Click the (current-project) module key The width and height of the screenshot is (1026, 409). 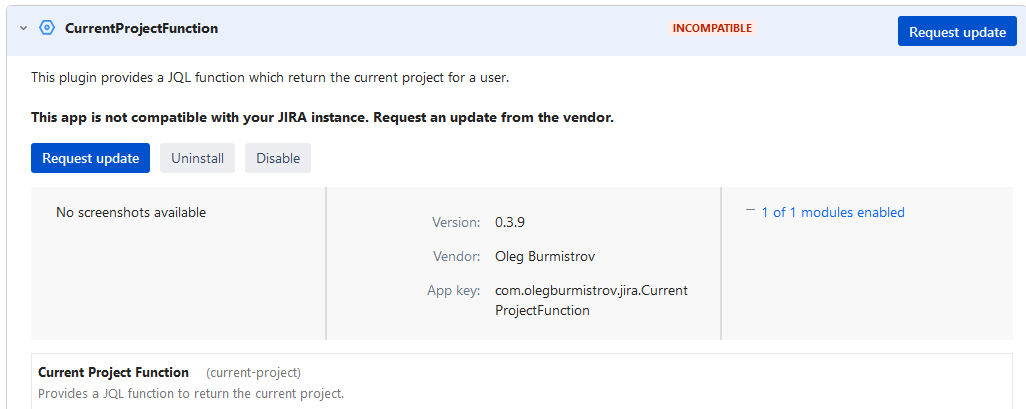click(253, 373)
